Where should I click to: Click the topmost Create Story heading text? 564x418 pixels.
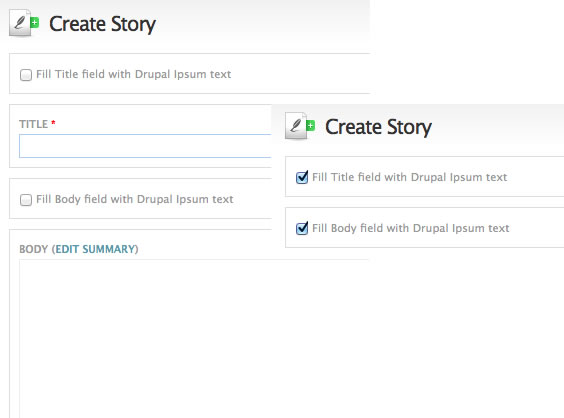click(103, 24)
